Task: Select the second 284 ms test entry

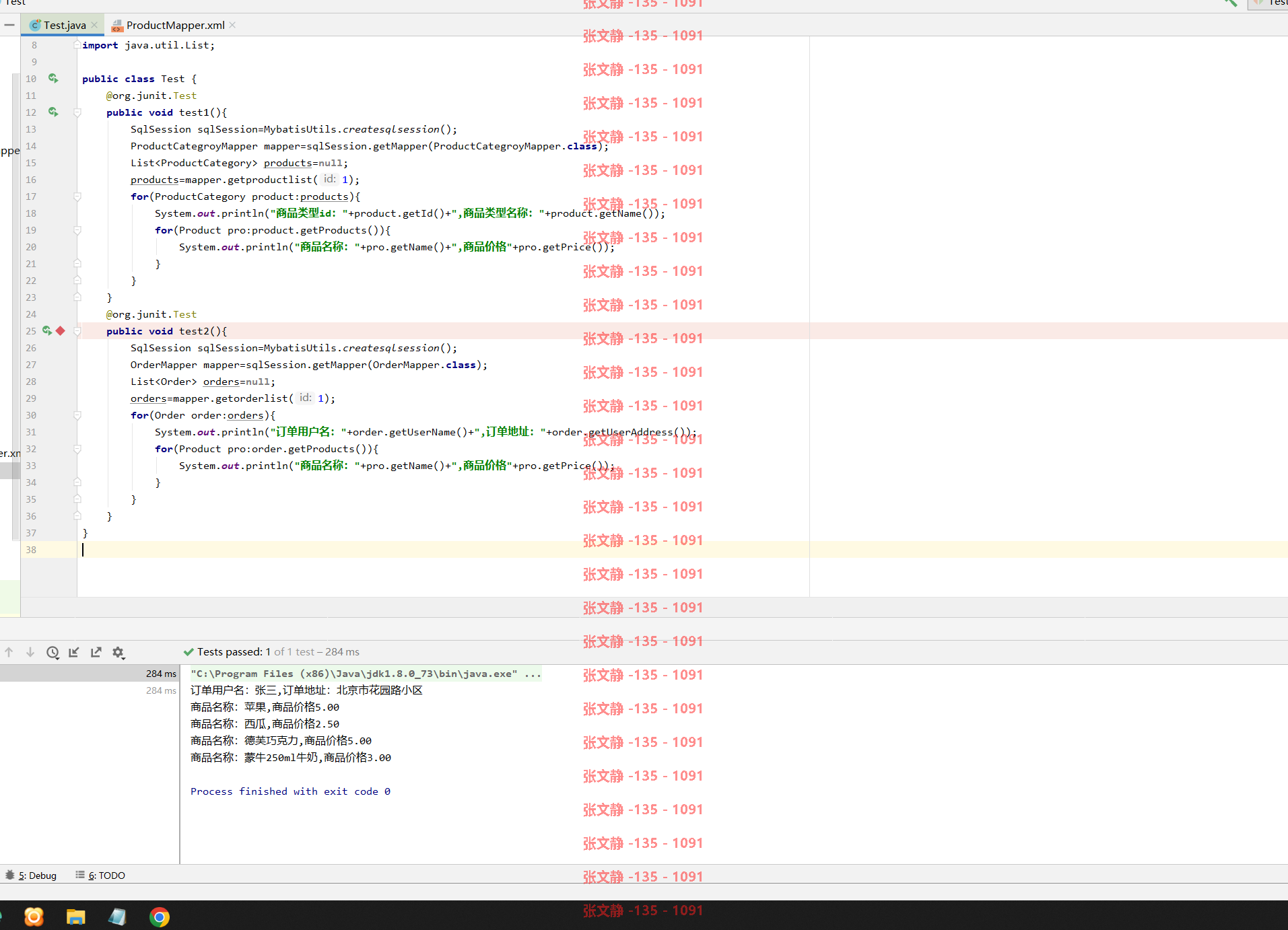Action: click(x=90, y=690)
